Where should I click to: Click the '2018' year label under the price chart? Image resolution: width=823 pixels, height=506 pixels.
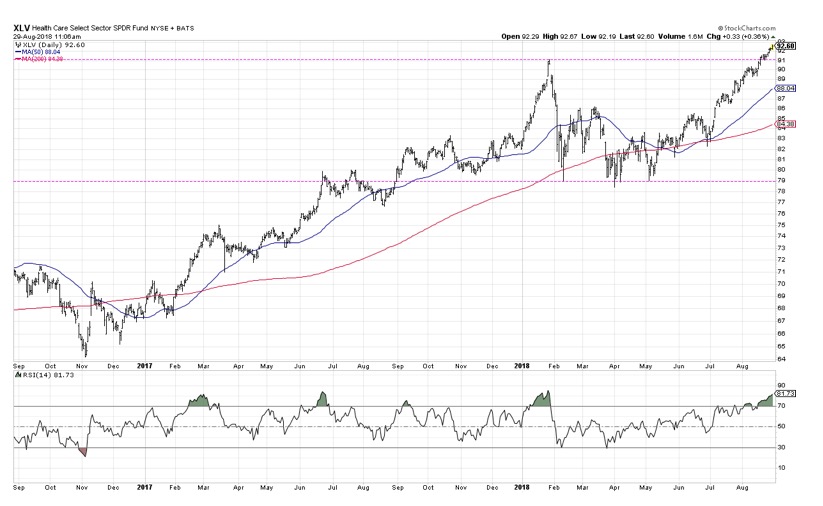pyautogui.click(x=522, y=366)
